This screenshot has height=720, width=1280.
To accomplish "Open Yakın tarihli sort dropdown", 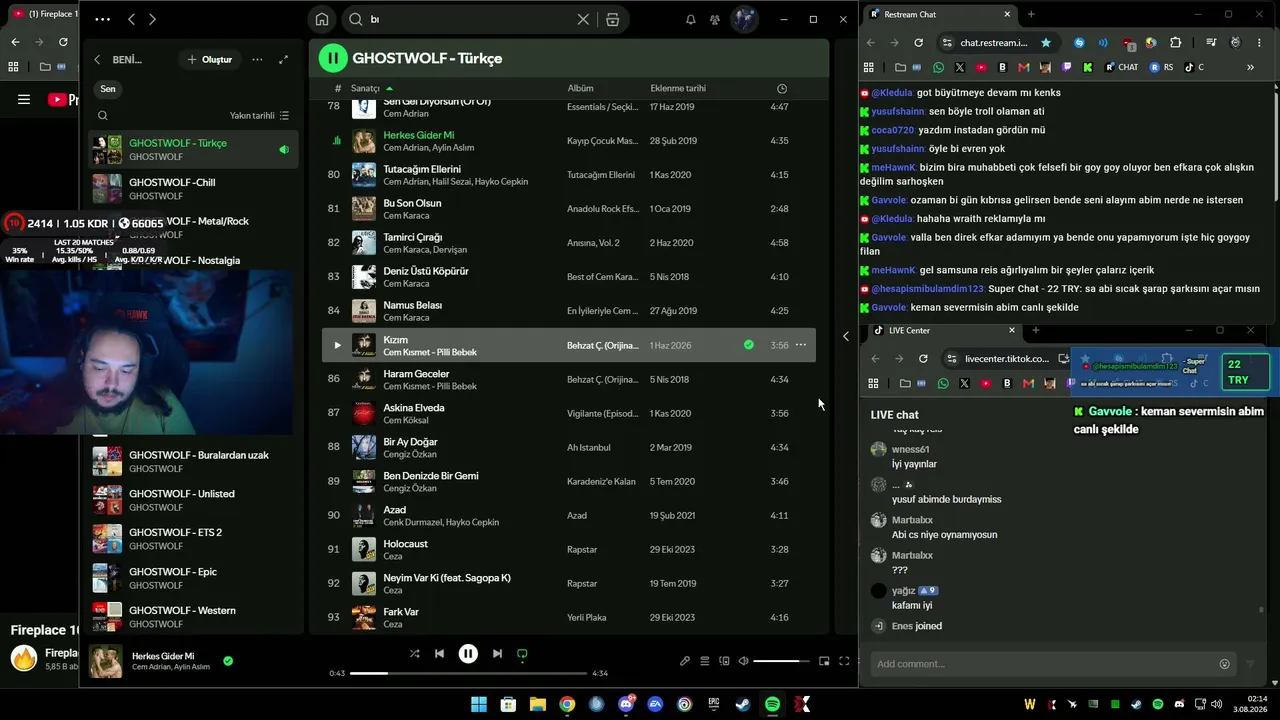I will (x=259, y=116).
